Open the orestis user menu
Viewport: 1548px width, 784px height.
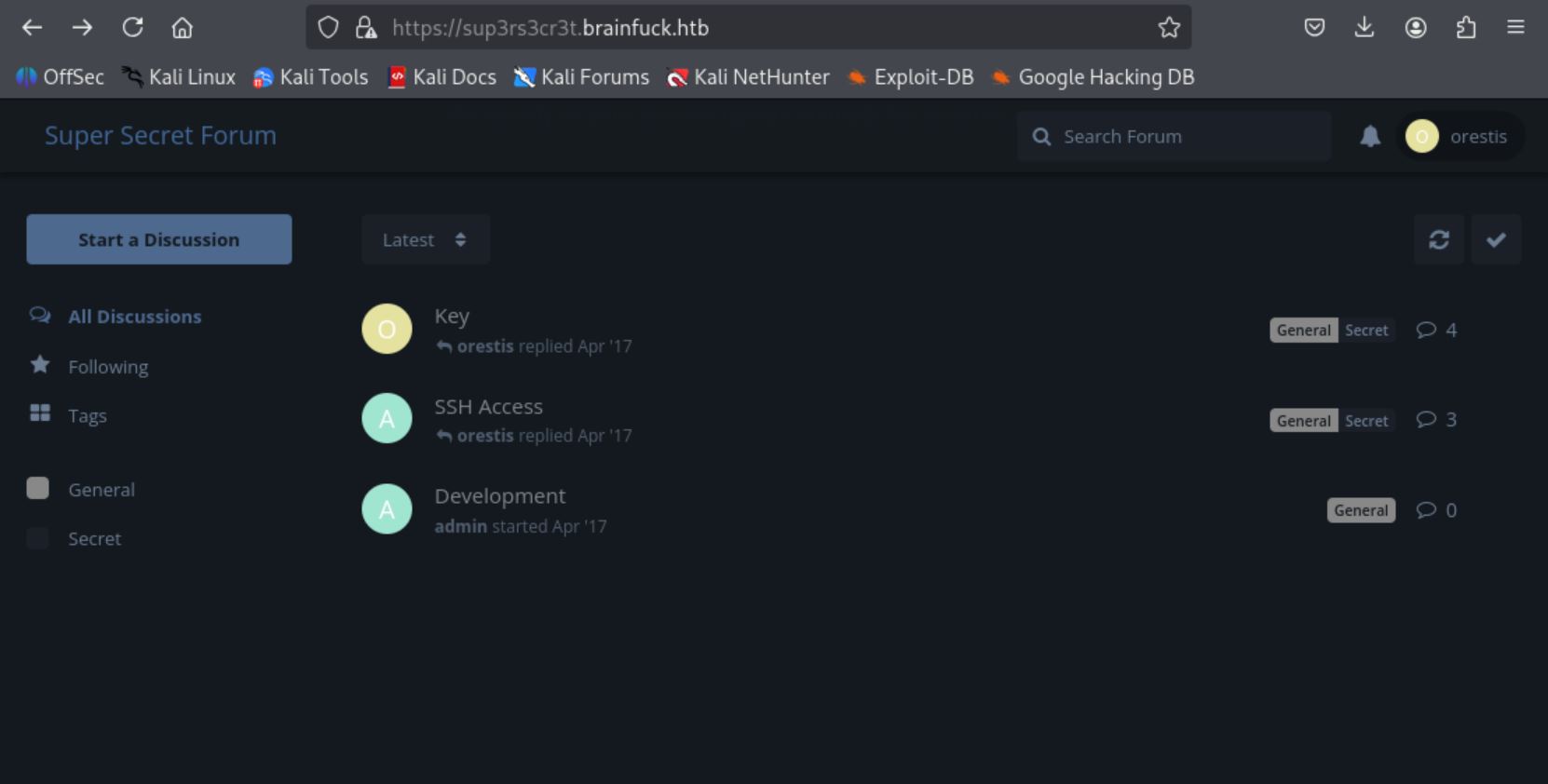click(x=1459, y=137)
